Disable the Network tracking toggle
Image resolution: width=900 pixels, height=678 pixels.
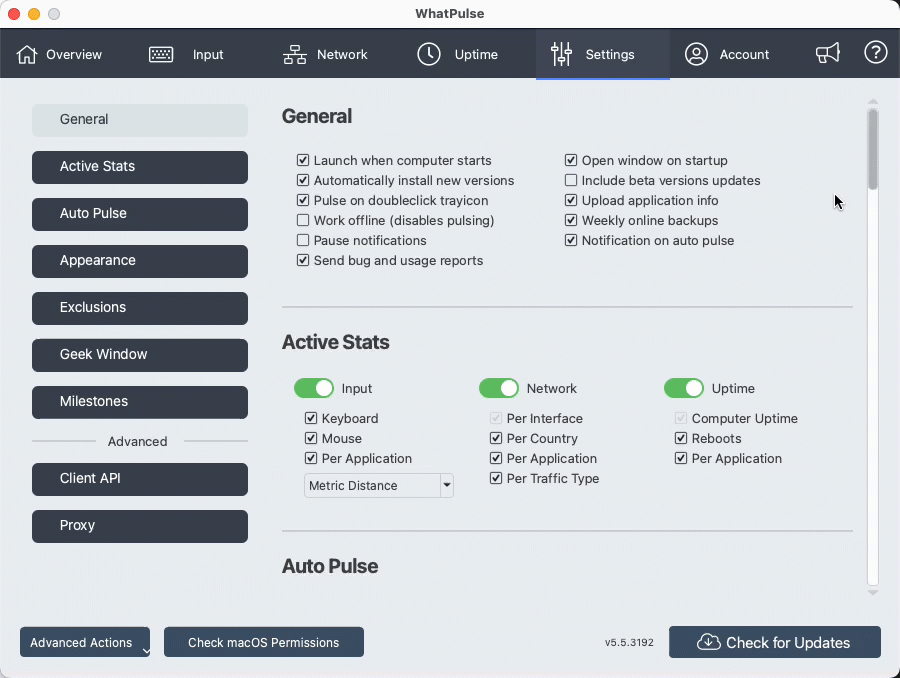[x=499, y=388]
